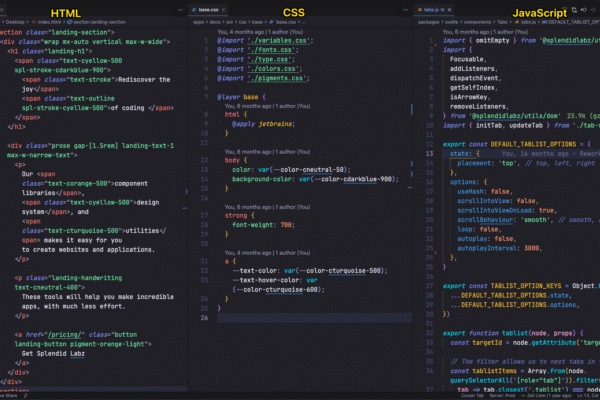The image size is (600, 400).
Task: Click the '@layer base' line in CSS
Action: pyautogui.click(x=241, y=97)
